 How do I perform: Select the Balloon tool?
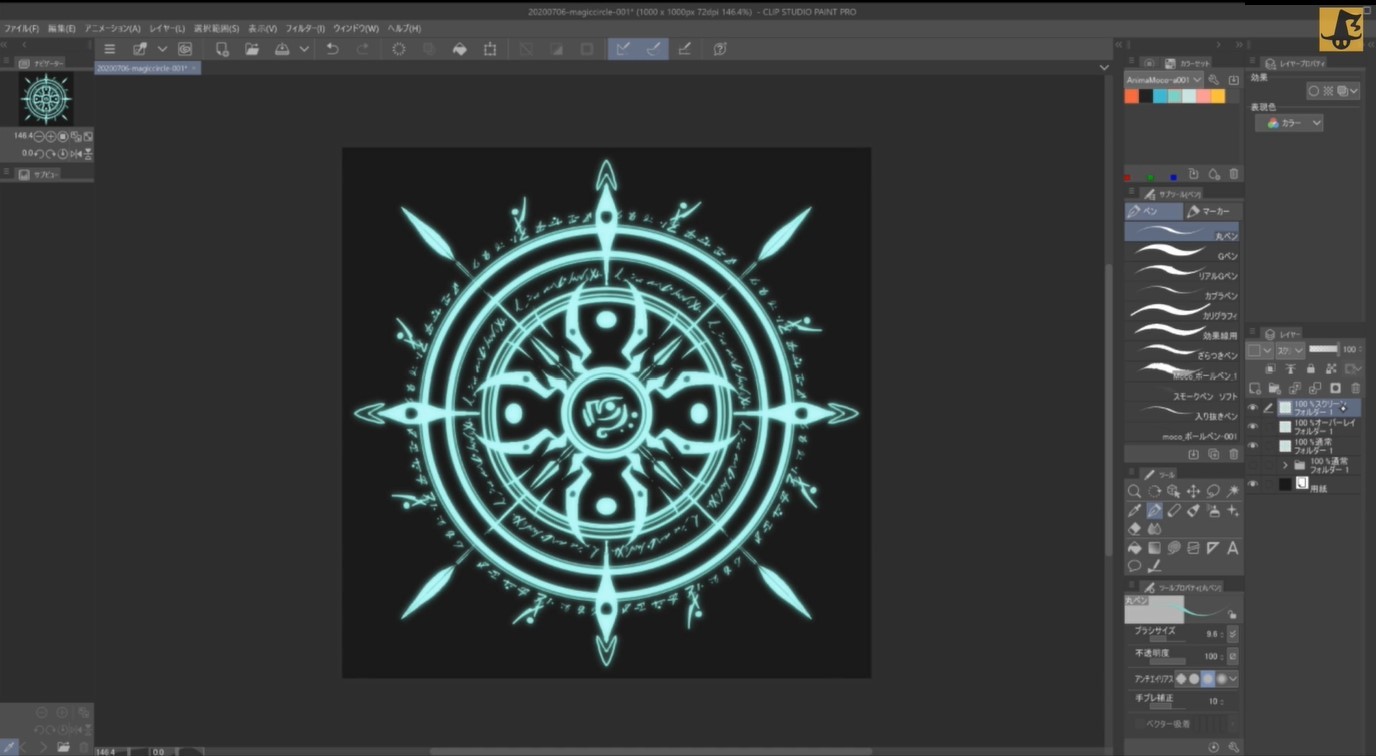pyautogui.click(x=1135, y=566)
